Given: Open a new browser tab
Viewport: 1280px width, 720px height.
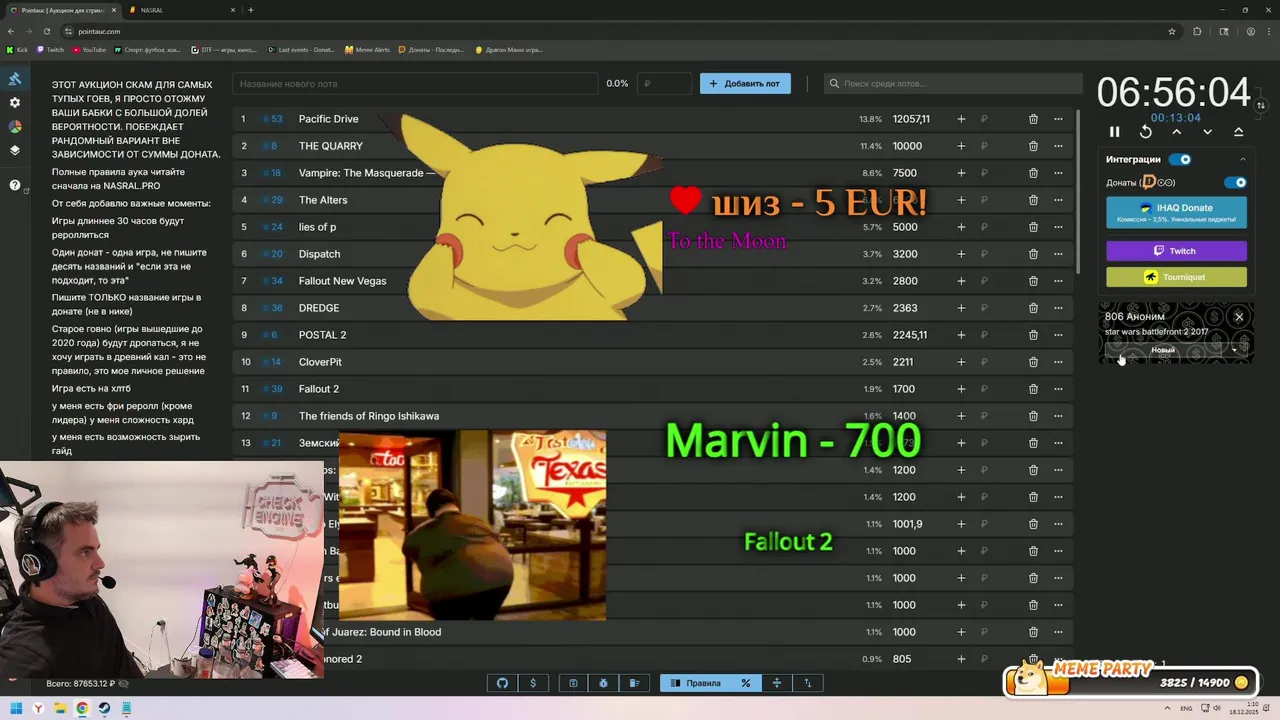Looking at the screenshot, I should pos(250,10).
